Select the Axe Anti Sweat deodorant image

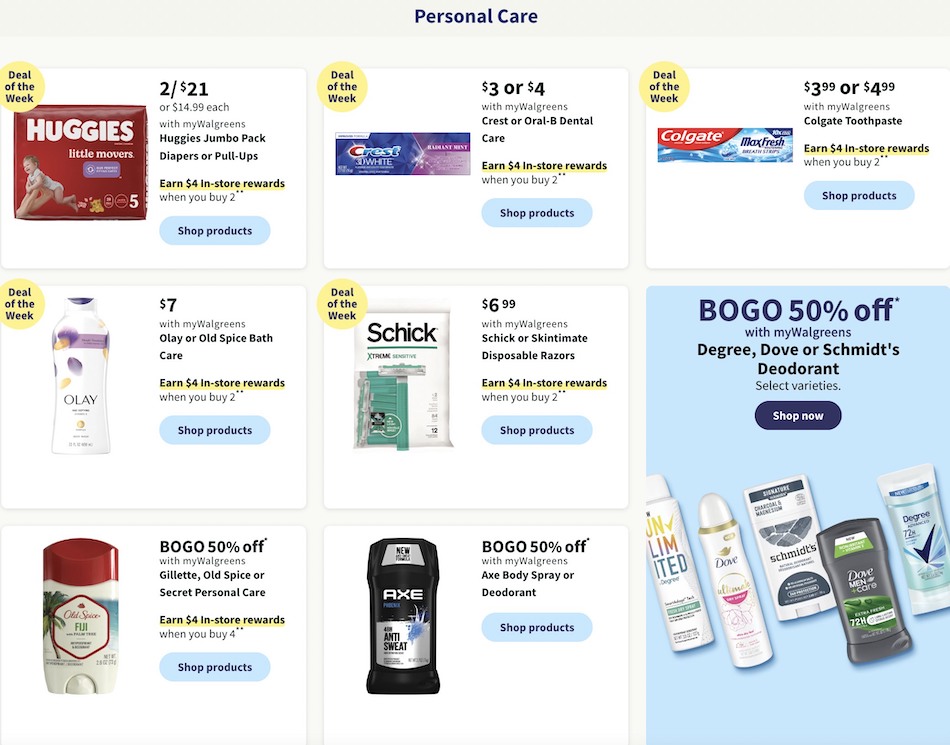[403, 616]
